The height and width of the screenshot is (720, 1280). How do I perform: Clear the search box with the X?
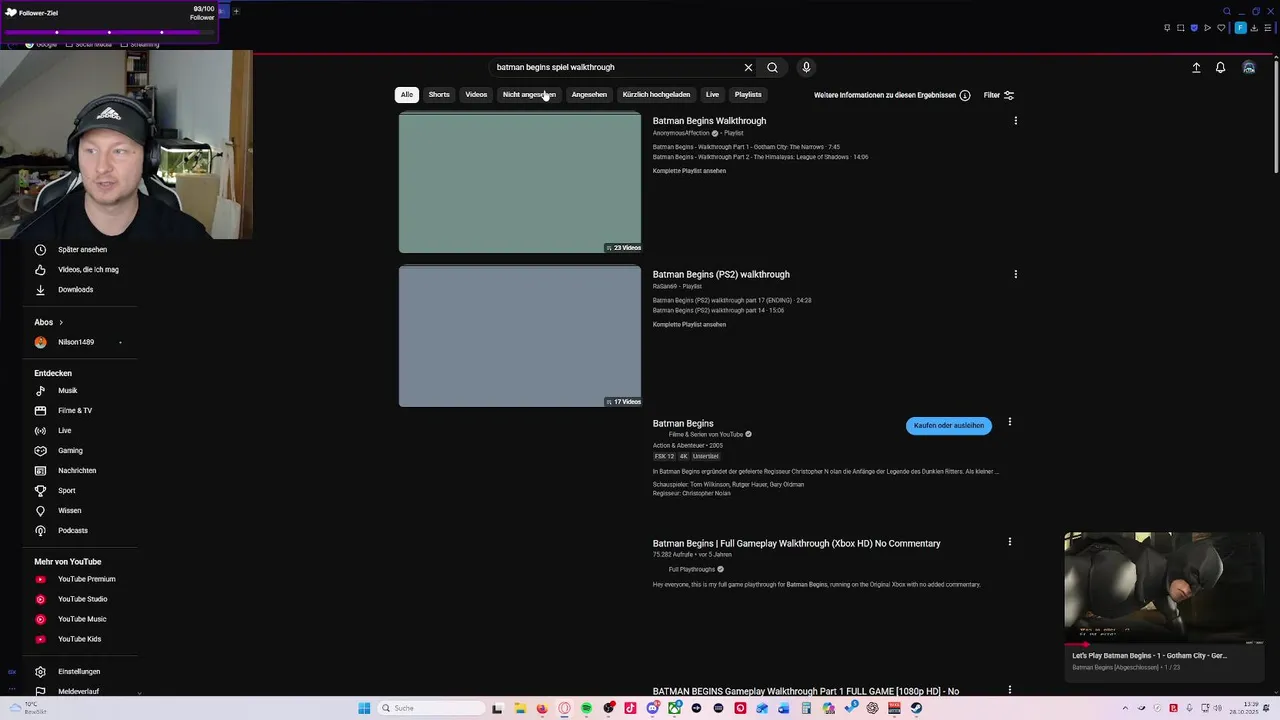pos(748,67)
